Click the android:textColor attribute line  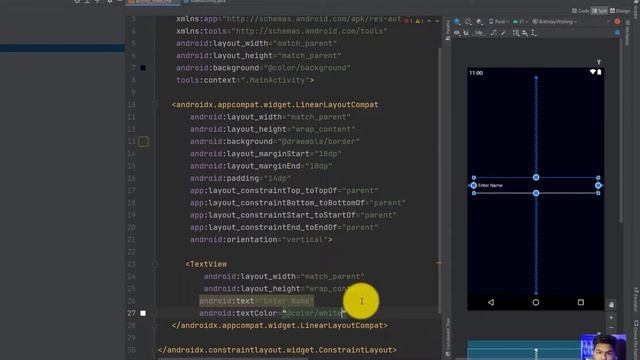(x=272, y=313)
